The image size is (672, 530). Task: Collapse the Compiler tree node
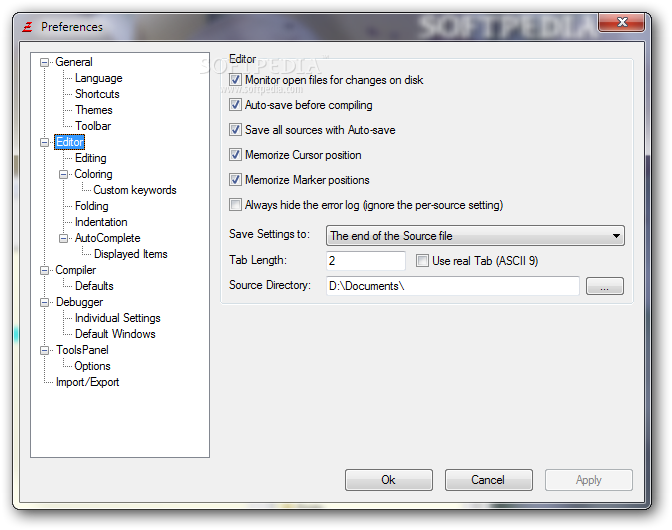point(44,270)
